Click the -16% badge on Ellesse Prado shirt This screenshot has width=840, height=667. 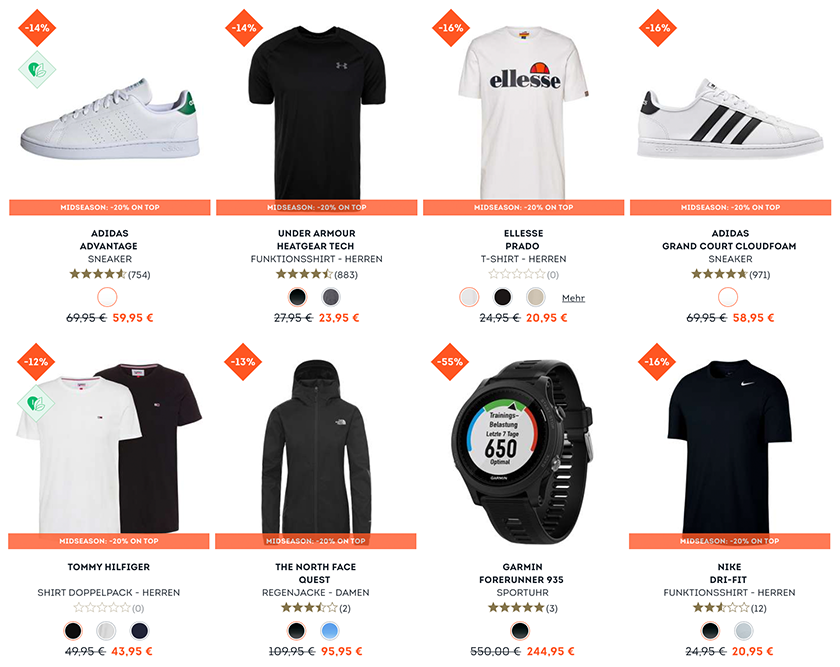(x=451, y=28)
